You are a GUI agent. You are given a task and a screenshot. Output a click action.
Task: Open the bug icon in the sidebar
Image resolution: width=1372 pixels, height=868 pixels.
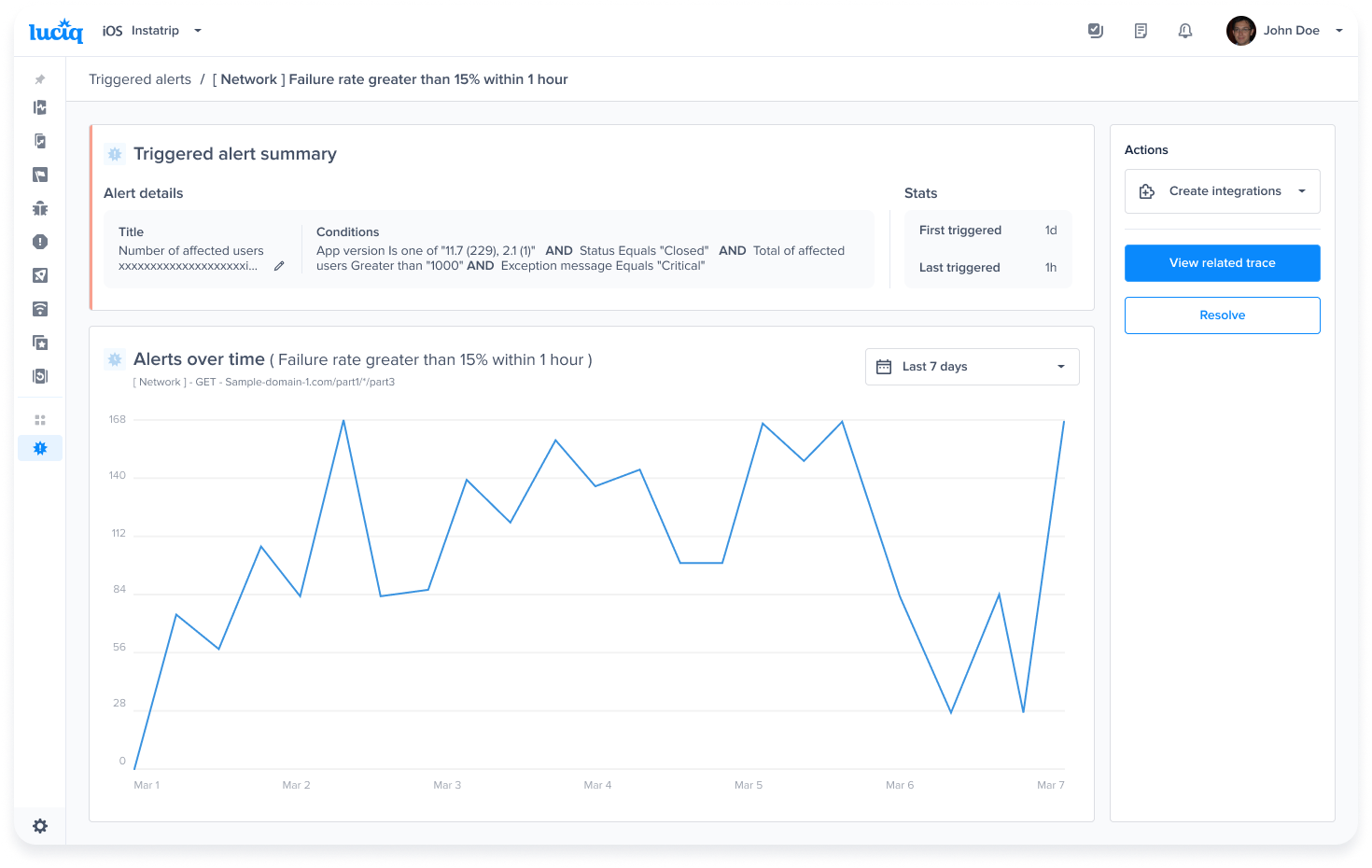[40, 208]
